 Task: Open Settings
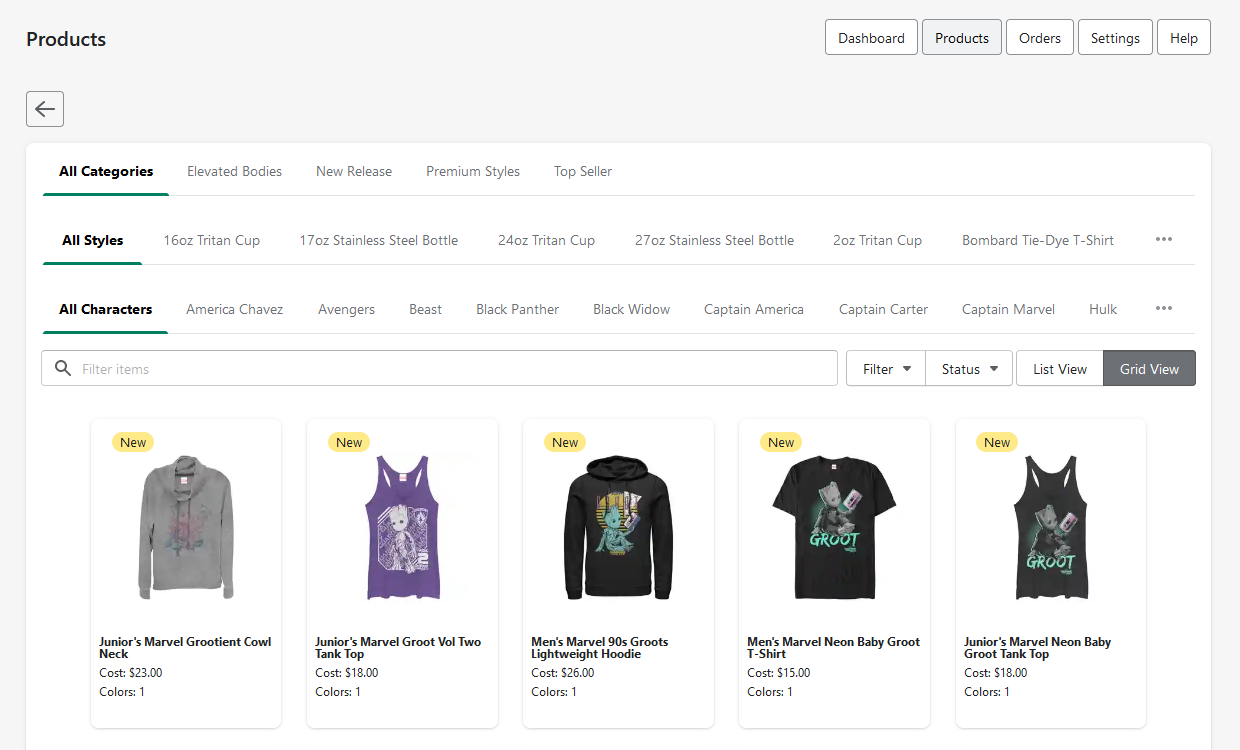click(1115, 38)
